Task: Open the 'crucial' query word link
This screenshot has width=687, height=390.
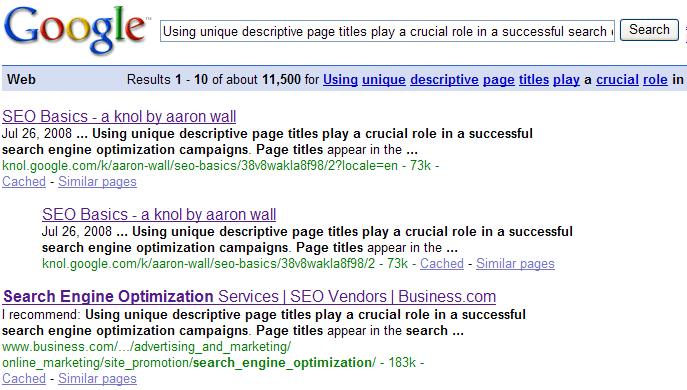Action: coord(617,79)
